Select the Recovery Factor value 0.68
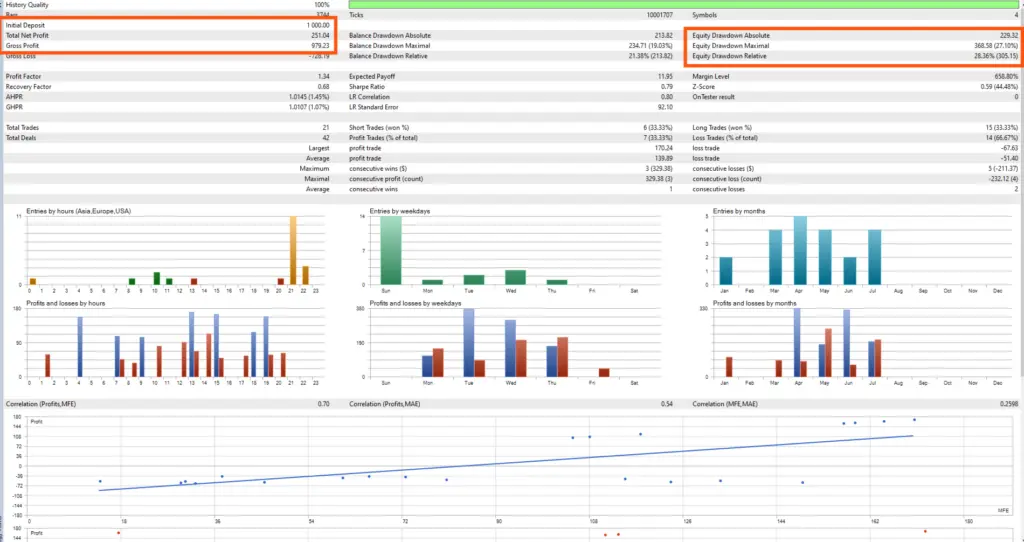 pyautogui.click(x=323, y=87)
